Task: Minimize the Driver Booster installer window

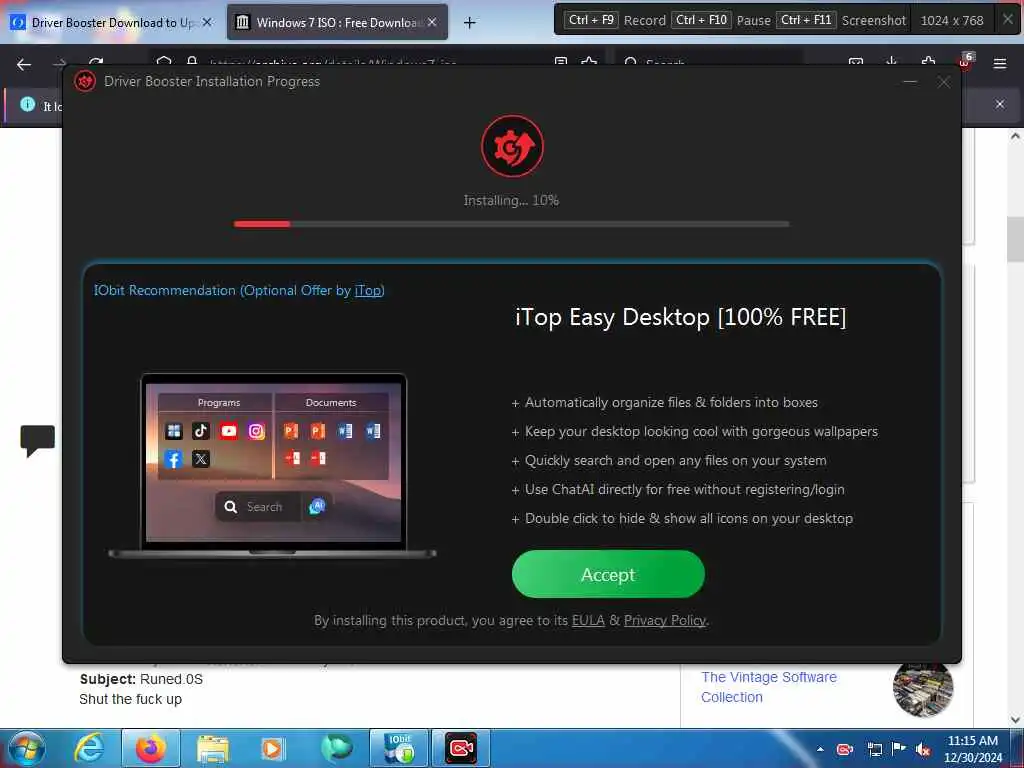Action: pos(910,82)
